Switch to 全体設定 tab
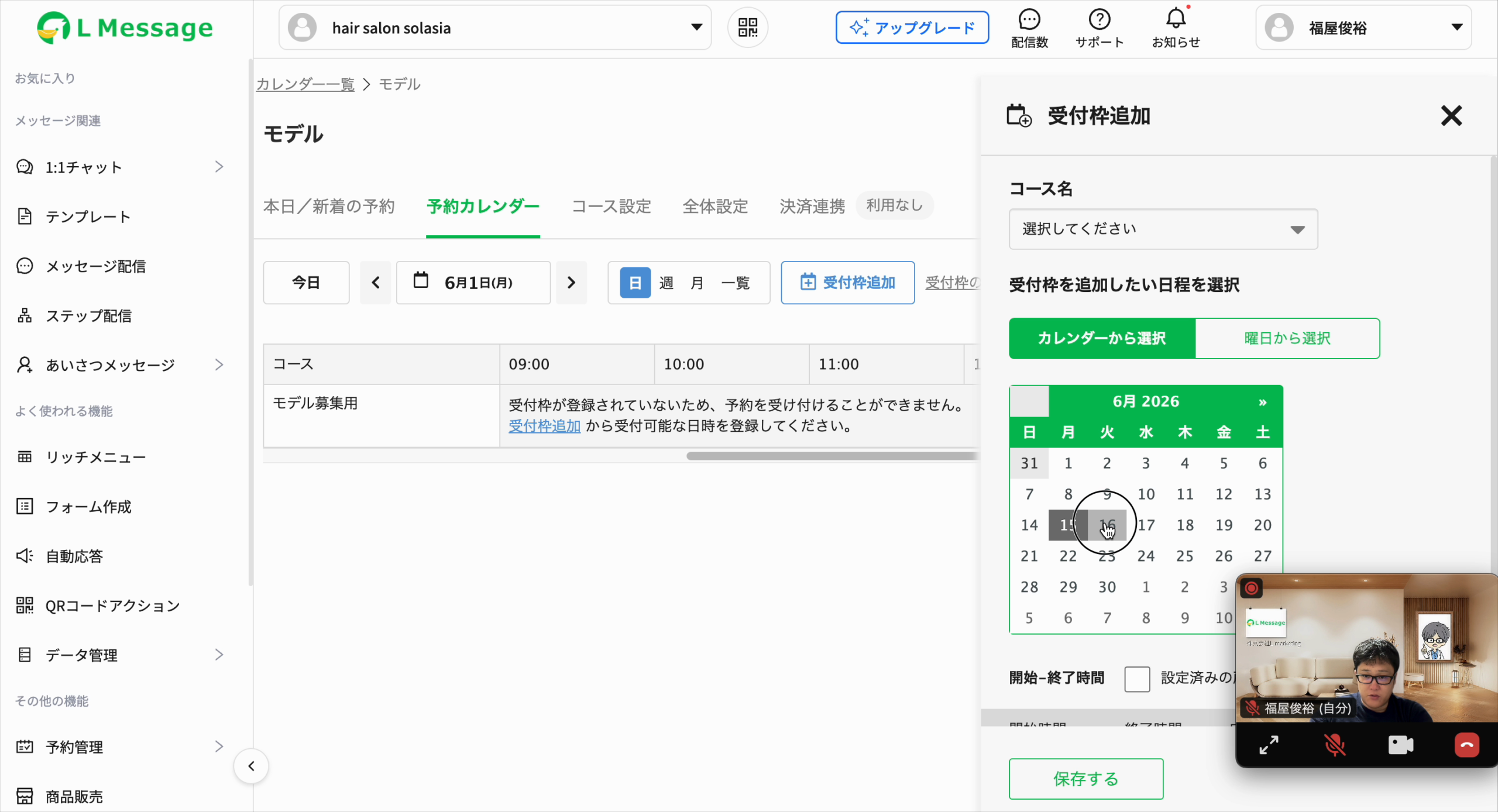This screenshot has width=1498, height=812. tap(715, 206)
